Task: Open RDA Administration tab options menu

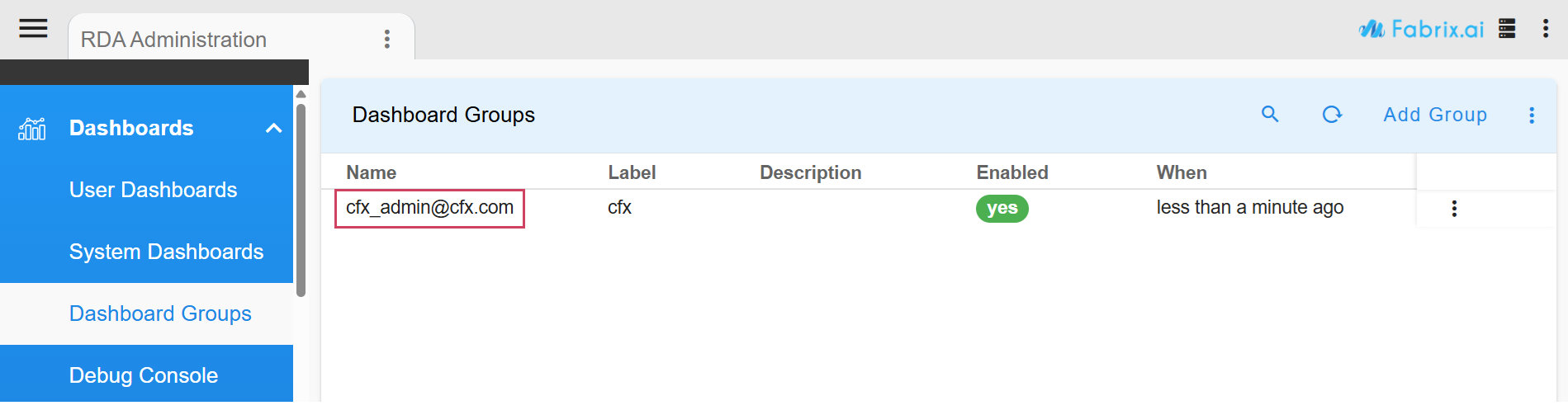Action: (386, 39)
